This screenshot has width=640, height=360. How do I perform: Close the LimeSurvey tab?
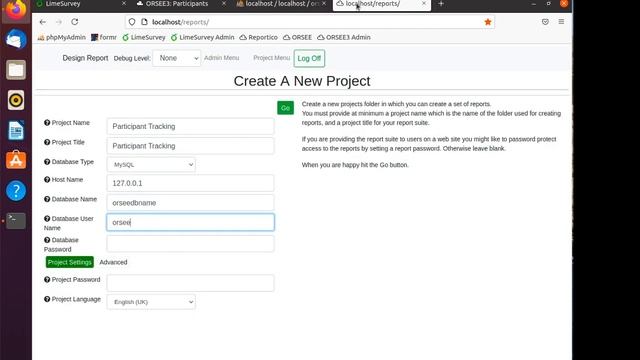click(124, 4)
